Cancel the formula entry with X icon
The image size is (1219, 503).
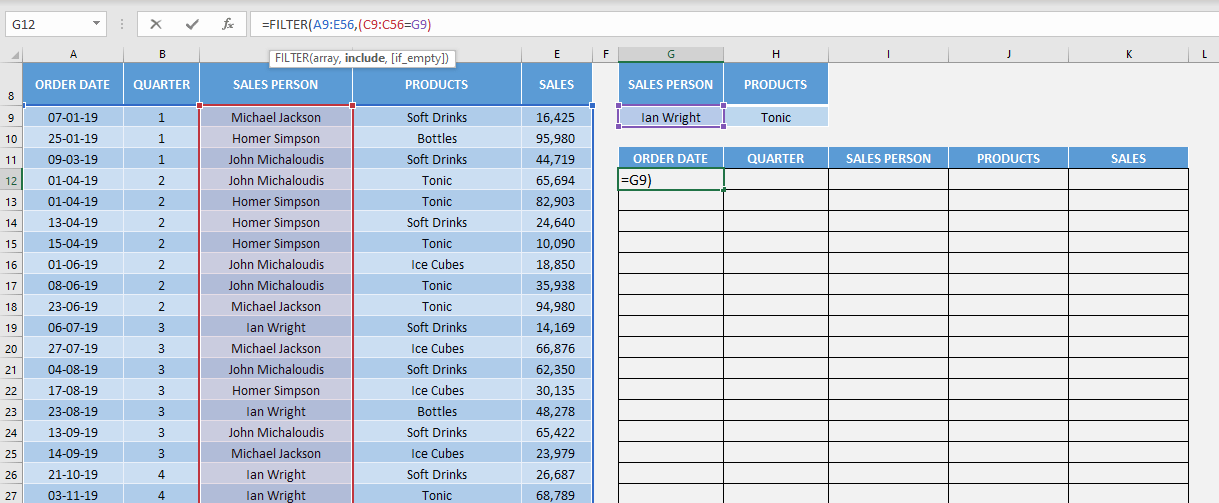pos(156,24)
